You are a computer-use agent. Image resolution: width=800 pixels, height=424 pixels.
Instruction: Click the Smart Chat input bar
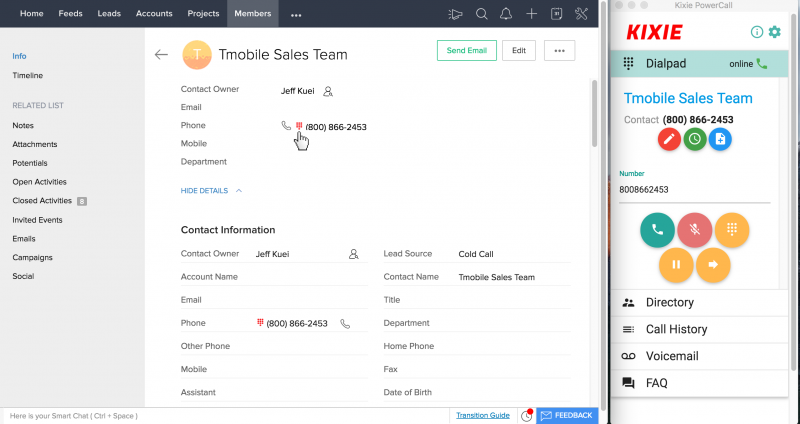click(x=224, y=416)
